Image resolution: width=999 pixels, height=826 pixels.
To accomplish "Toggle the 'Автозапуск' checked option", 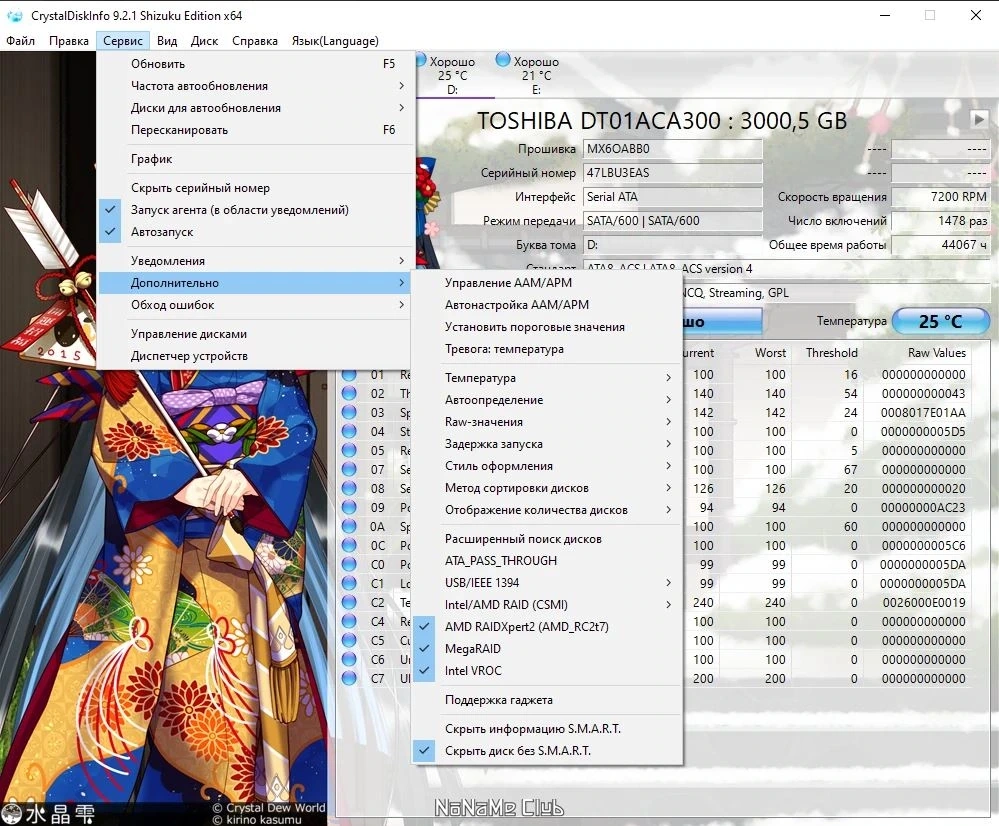I will click(x=255, y=232).
